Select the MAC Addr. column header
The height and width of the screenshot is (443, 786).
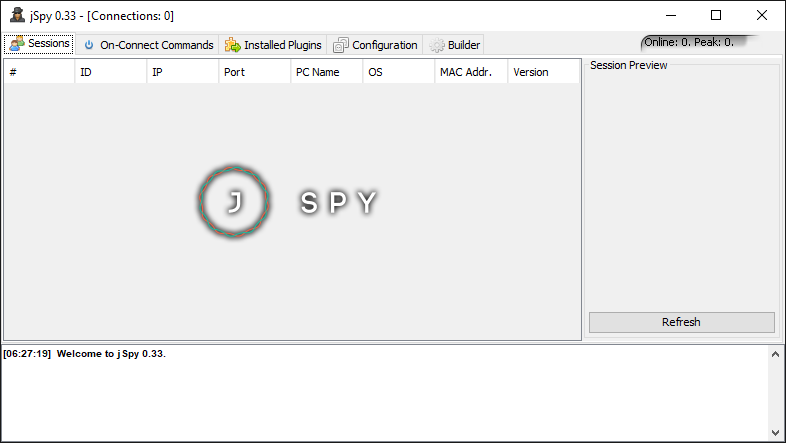471,72
